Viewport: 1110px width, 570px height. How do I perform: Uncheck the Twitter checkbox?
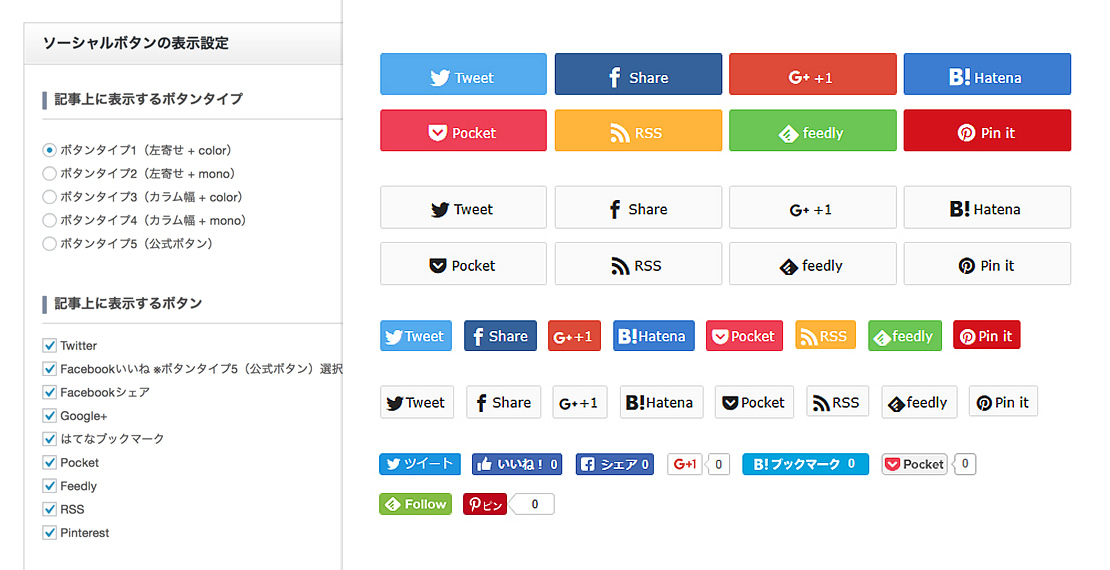point(50,346)
